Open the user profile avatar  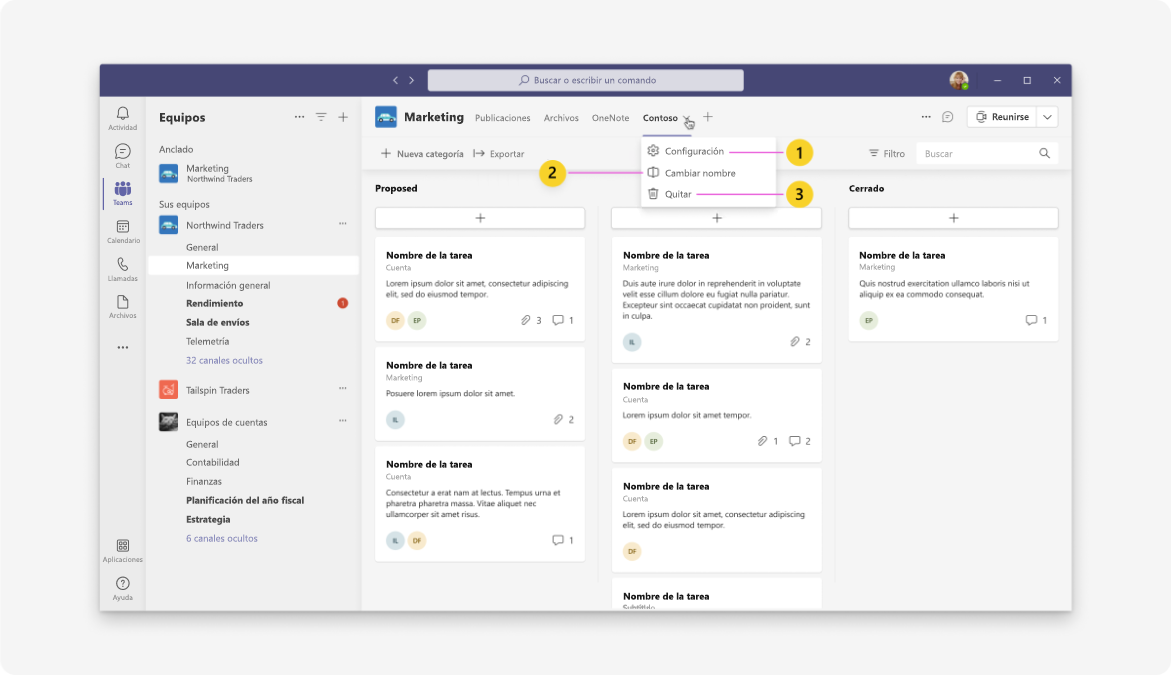959,80
